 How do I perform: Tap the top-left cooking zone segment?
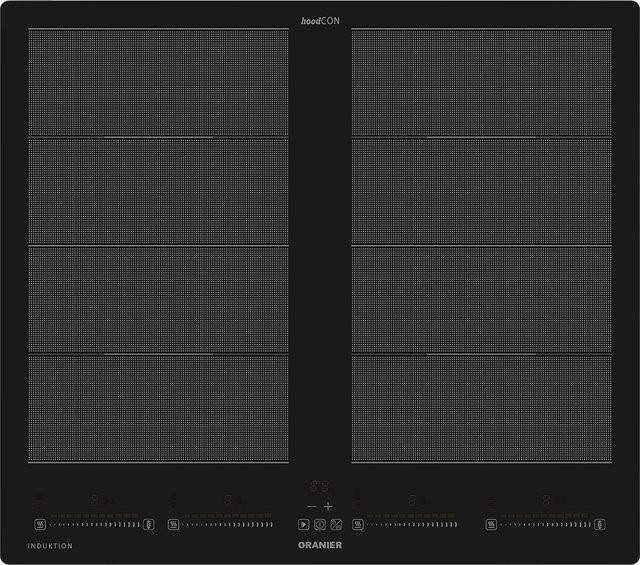[158, 82]
